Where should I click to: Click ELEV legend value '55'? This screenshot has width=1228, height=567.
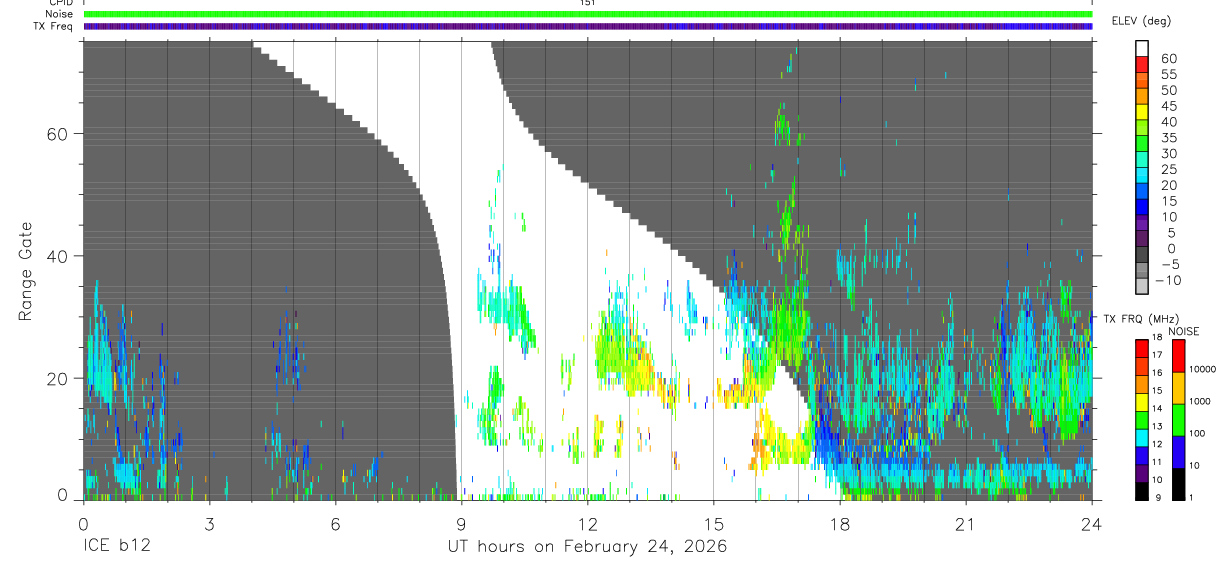click(x=1168, y=74)
